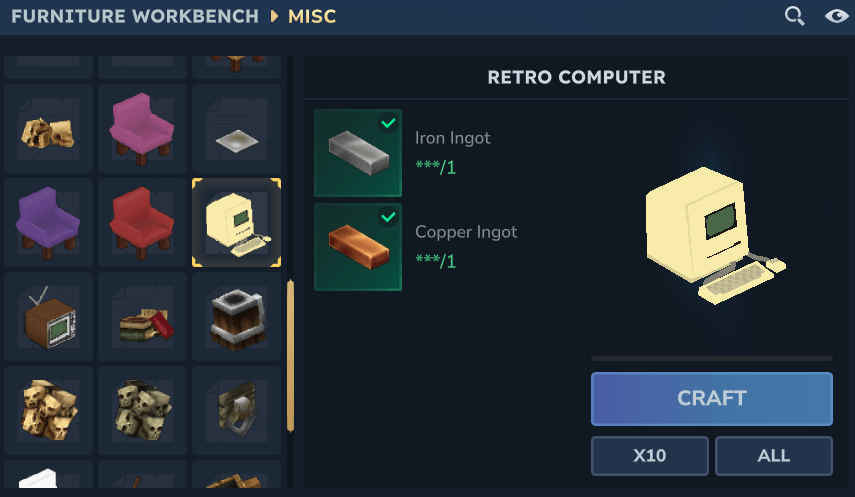Pick the flat gray floor plate recipe
The height and width of the screenshot is (497, 855).
[237, 128]
